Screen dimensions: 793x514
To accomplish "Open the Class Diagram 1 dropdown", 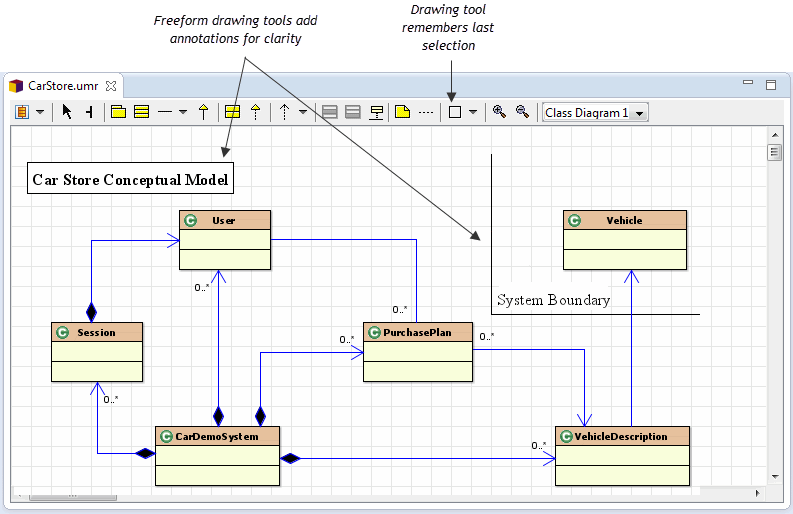I will coord(595,112).
